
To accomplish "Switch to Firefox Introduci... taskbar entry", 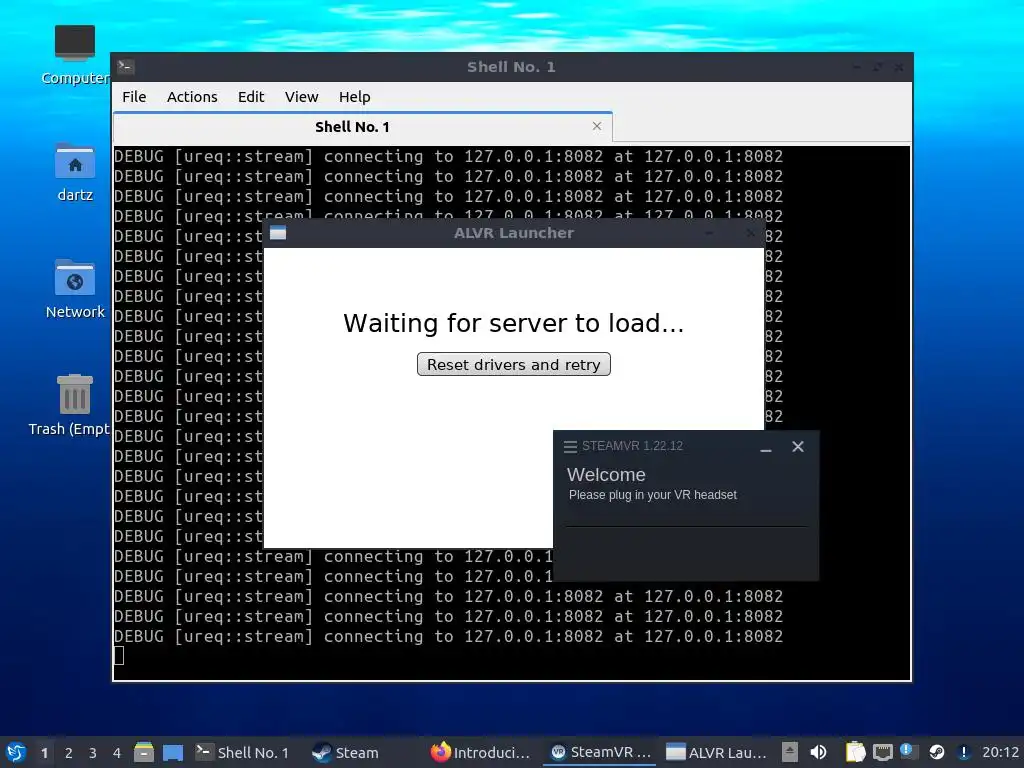I will [480, 752].
